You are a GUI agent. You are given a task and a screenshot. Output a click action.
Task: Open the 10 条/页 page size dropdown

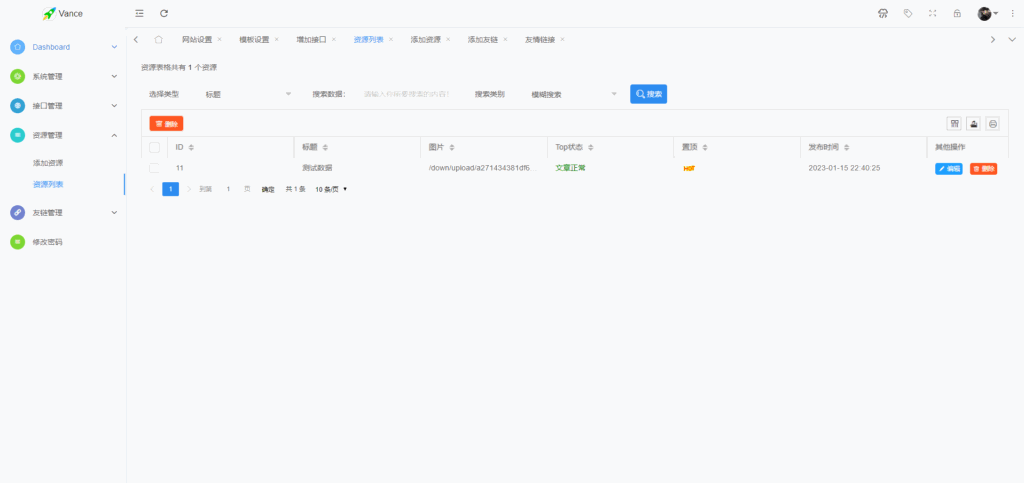(332, 189)
